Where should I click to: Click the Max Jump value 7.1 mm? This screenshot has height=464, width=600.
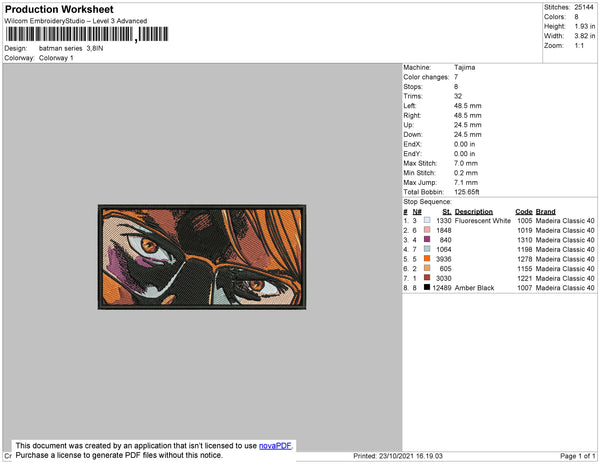click(x=466, y=182)
